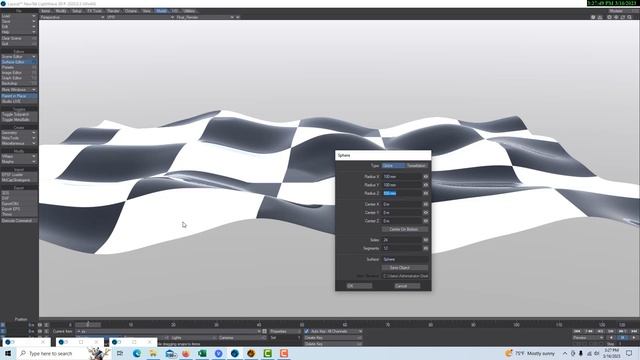This screenshot has height=360, width=640.
Task: Open the Modify tab
Action: point(61,11)
